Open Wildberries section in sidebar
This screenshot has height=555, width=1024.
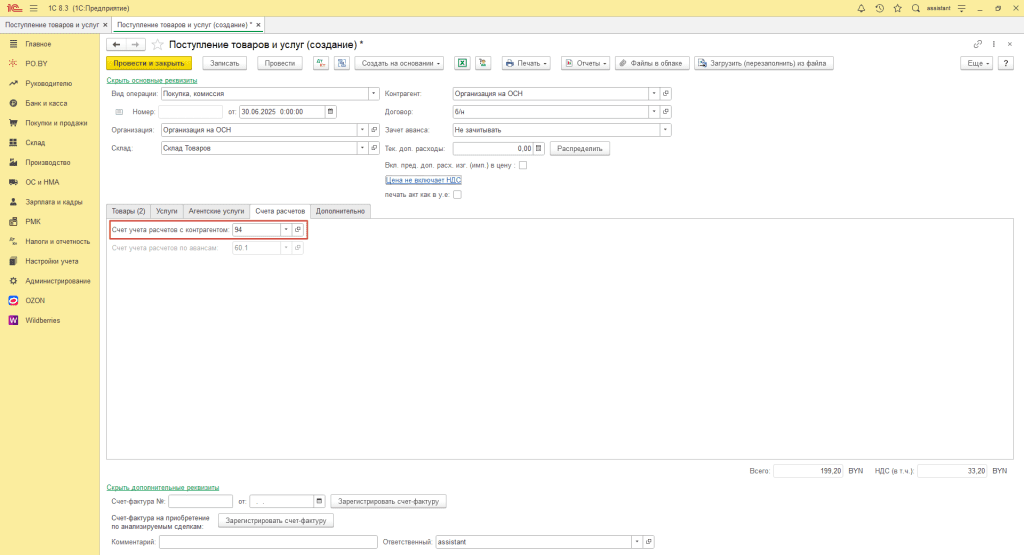[42, 321]
